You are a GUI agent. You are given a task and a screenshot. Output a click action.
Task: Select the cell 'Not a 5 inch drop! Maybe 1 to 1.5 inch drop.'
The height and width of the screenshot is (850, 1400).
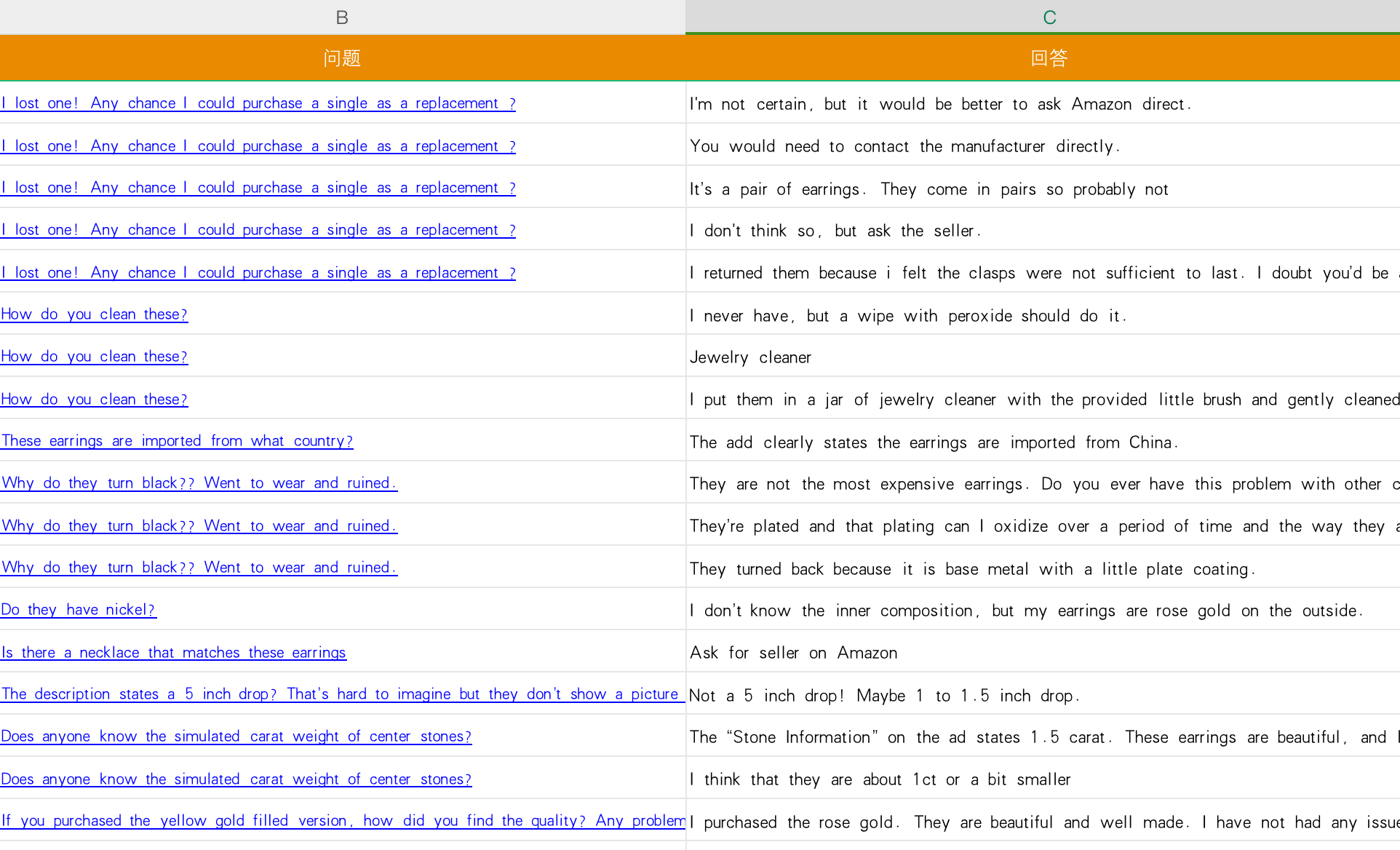1043,694
